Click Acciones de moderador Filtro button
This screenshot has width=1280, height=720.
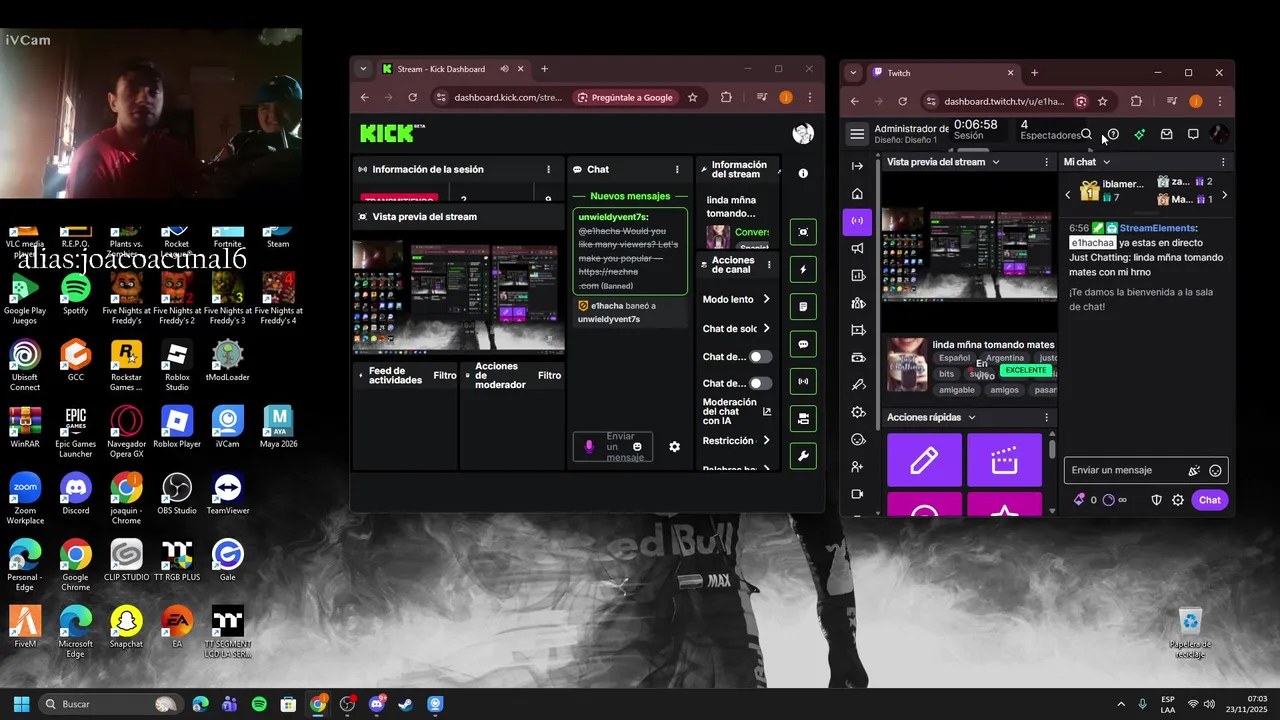coord(549,376)
